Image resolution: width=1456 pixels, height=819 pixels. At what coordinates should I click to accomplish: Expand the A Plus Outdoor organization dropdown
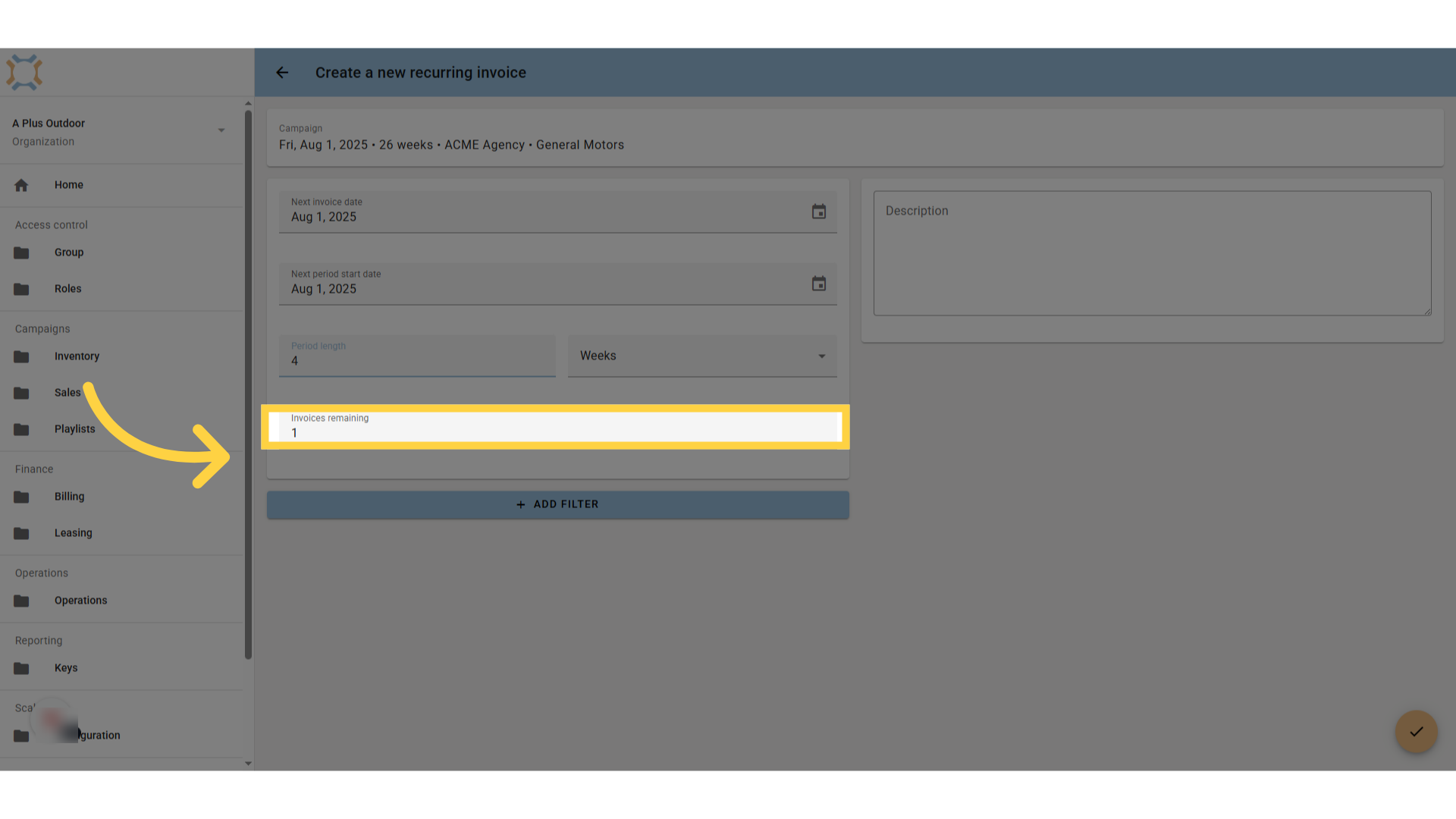tap(221, 130)
